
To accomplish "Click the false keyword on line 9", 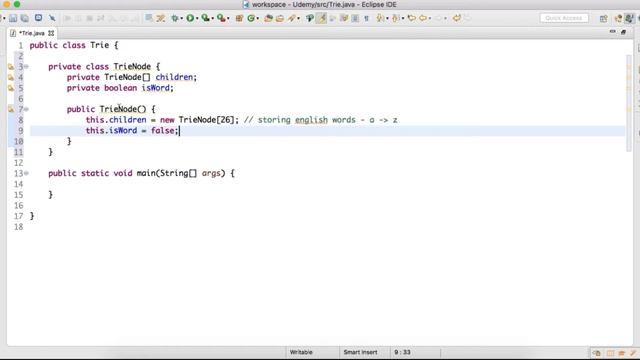I will (163, 131).
